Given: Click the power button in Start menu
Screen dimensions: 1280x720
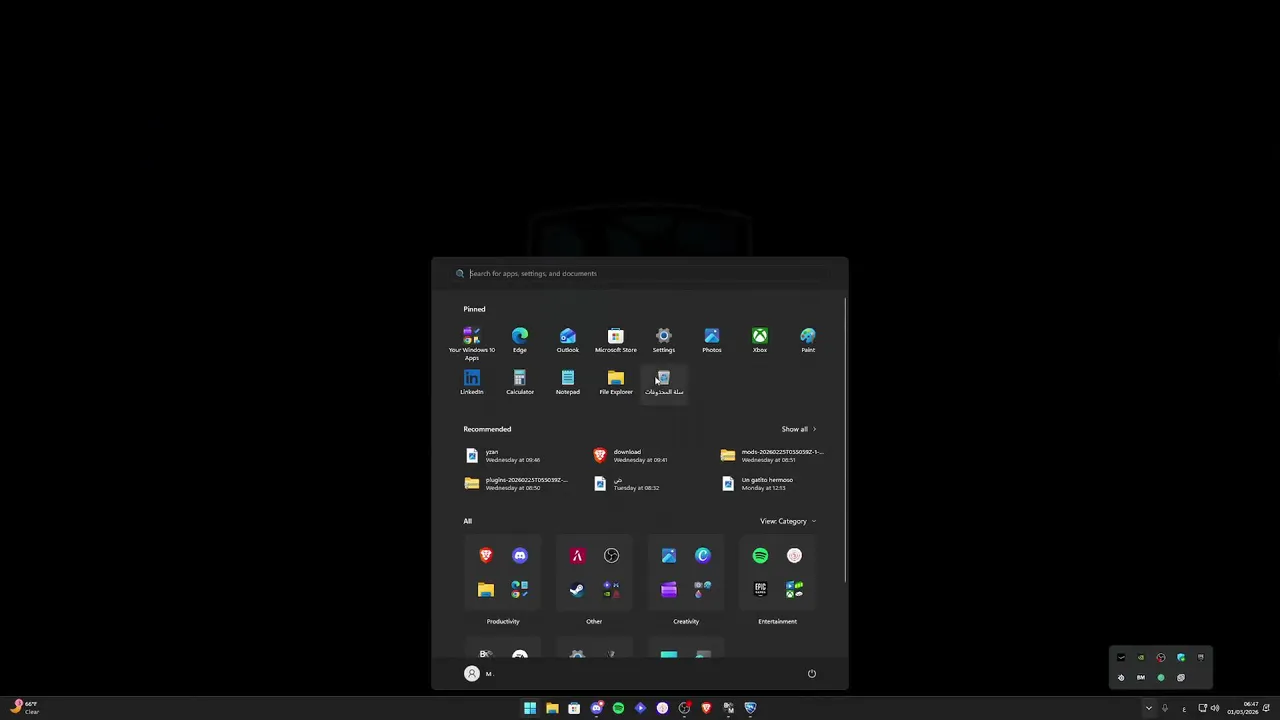Looking at the screenshot, I should click(x=812, y=674).
